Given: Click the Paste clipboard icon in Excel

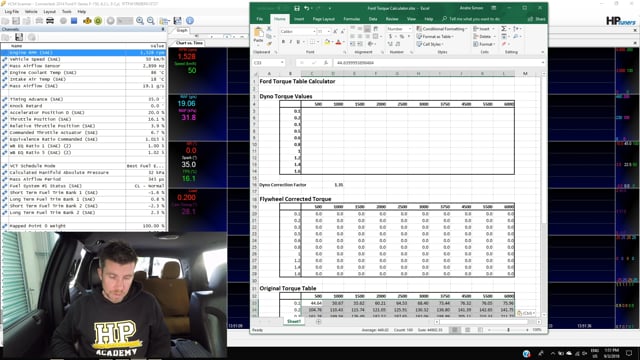Looking at the screenshot, I should (x=258, y=32).
